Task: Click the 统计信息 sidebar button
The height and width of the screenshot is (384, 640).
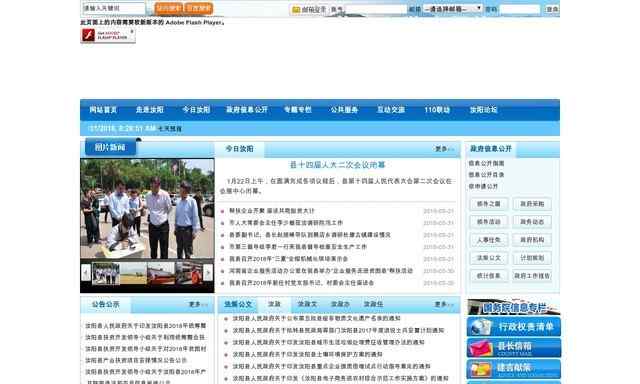Action: [489, 276]
